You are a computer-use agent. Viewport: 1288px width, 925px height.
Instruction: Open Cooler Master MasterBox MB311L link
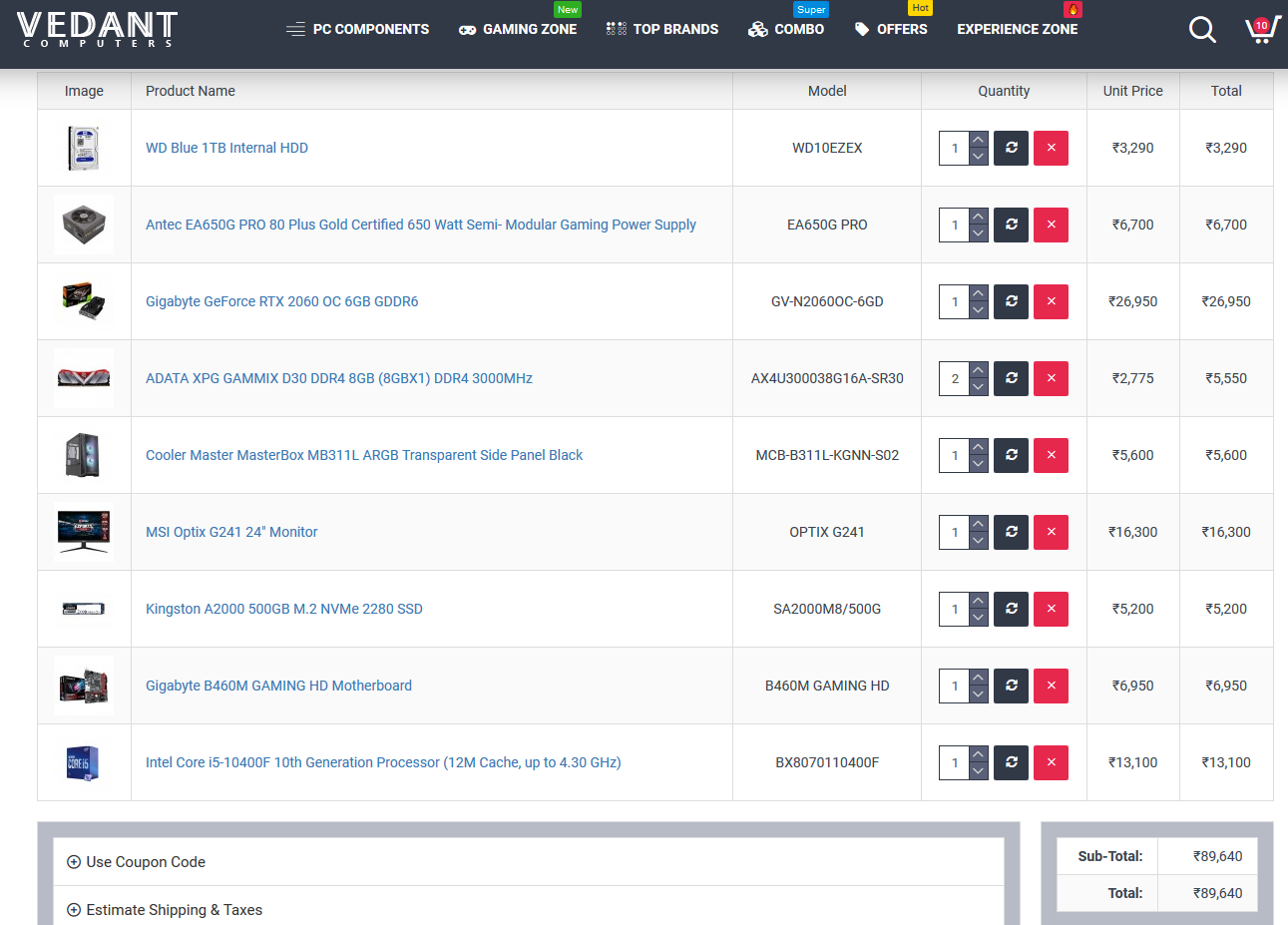[x=364, y=455]
